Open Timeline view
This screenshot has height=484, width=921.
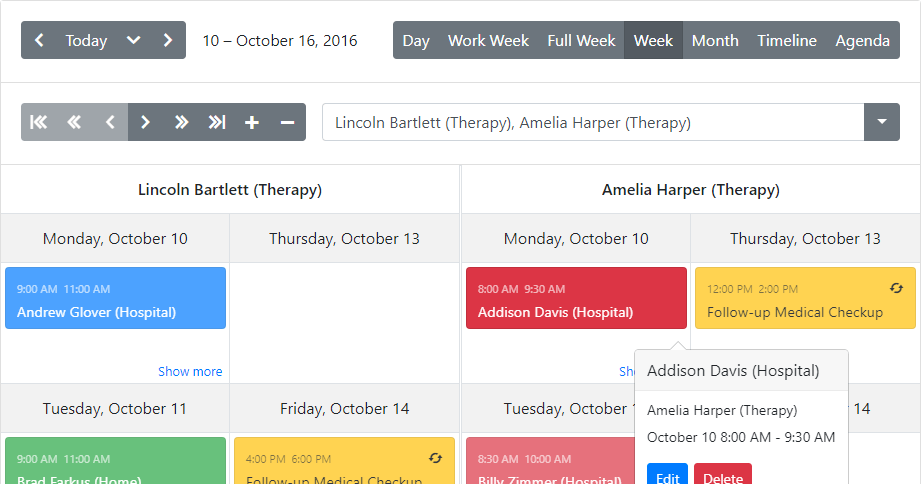pos(786,41)
